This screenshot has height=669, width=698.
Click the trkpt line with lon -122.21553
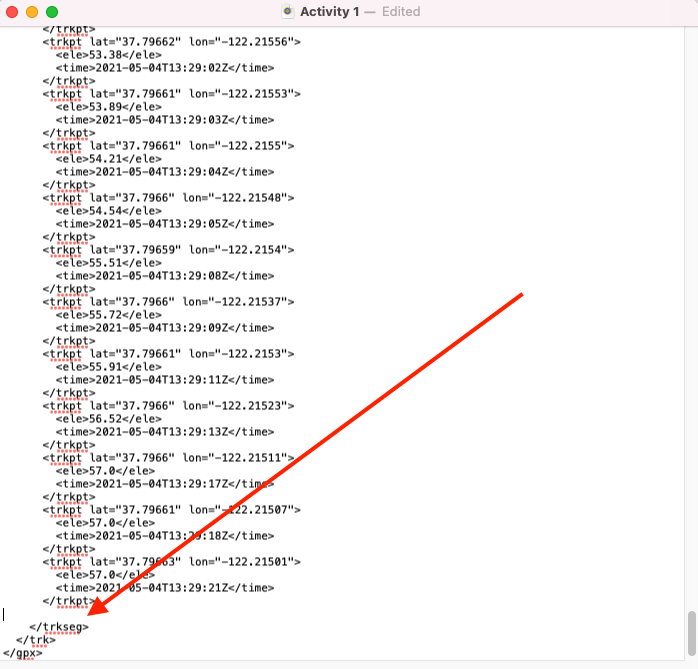(171, 94)
